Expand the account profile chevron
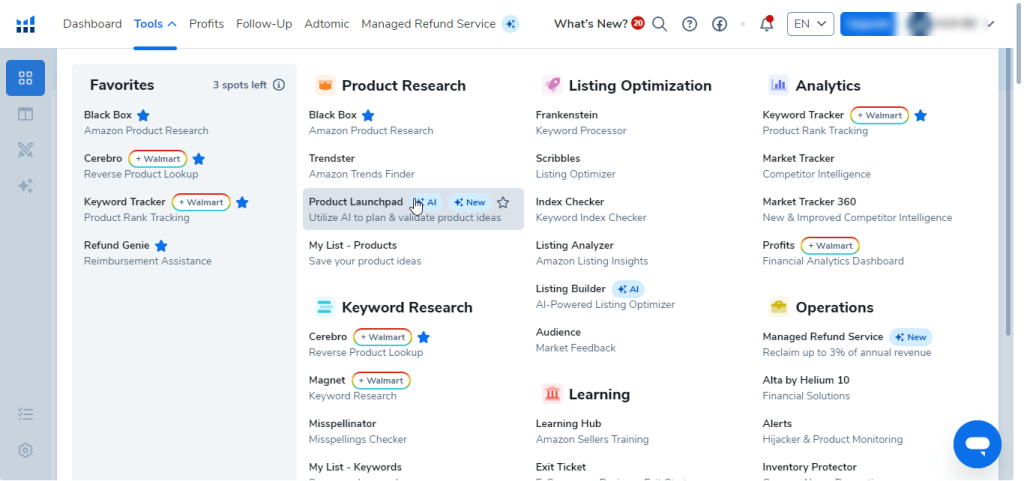 point(991,24)
